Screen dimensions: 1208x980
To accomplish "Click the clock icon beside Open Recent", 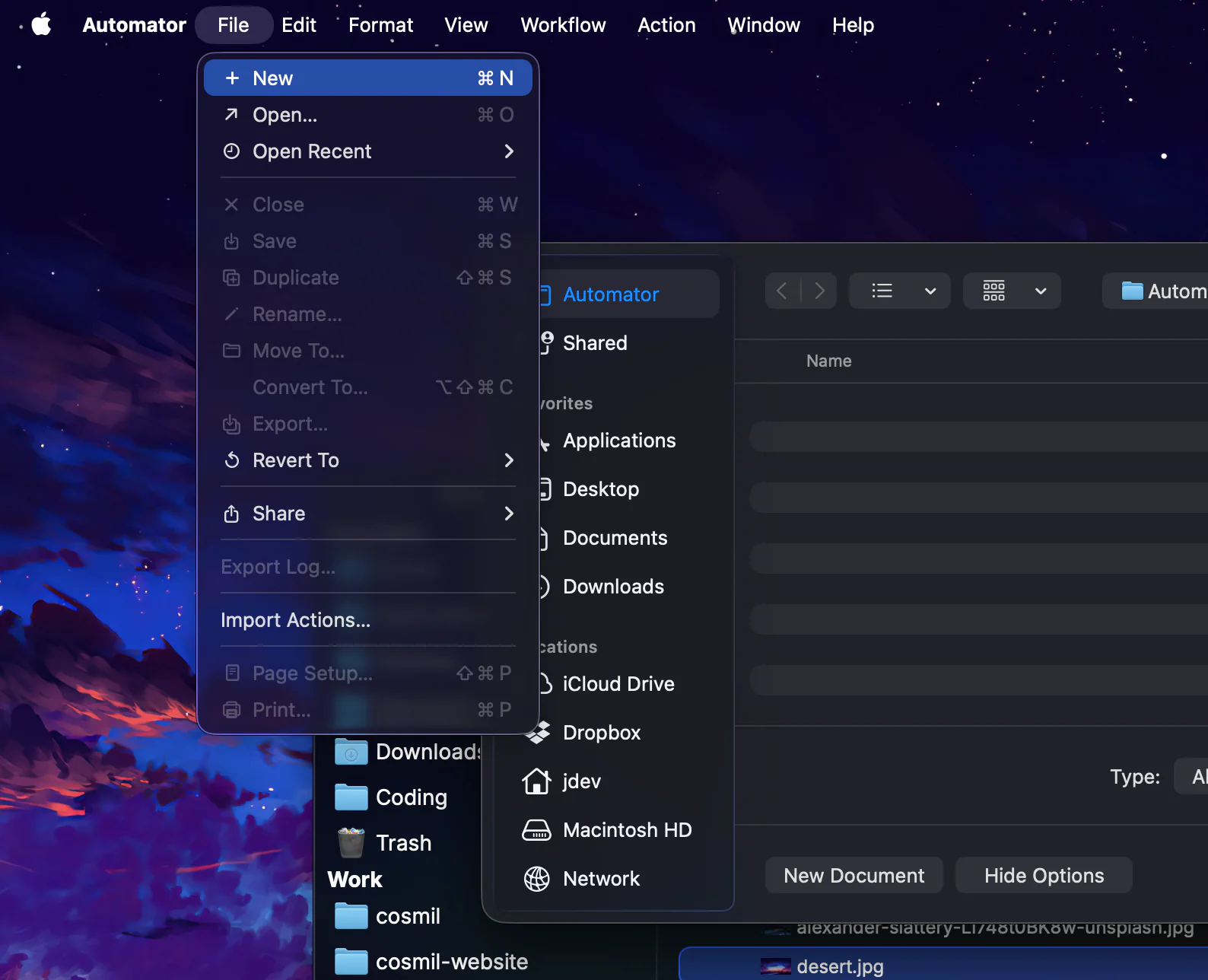I will 231,151.
